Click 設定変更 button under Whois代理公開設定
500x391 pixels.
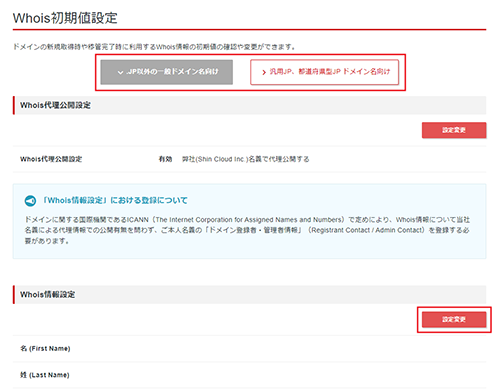tap(454, 130)
